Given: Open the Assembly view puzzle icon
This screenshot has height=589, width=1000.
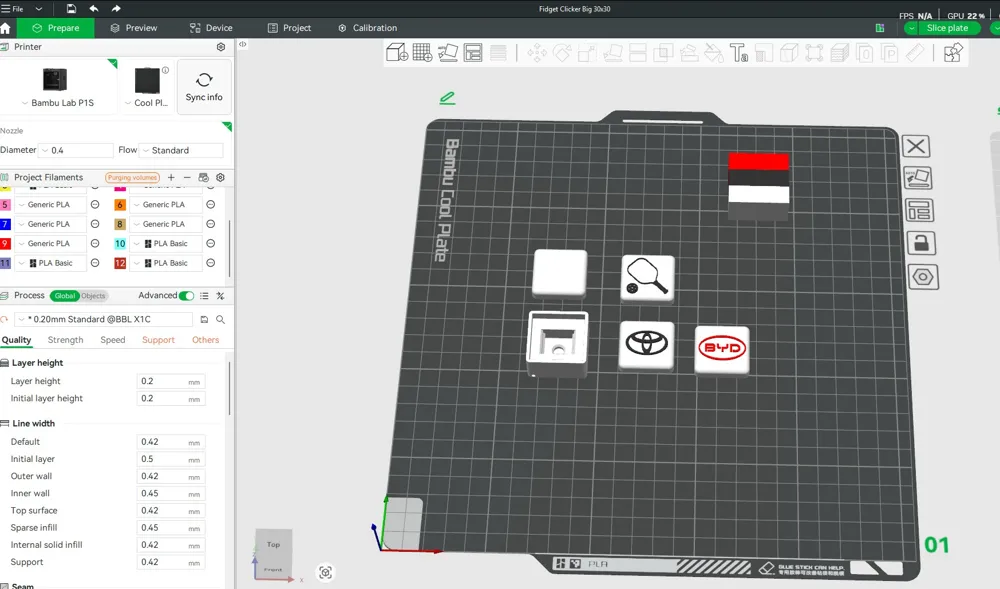Looking at the screenshot, I should click(953, 53).
